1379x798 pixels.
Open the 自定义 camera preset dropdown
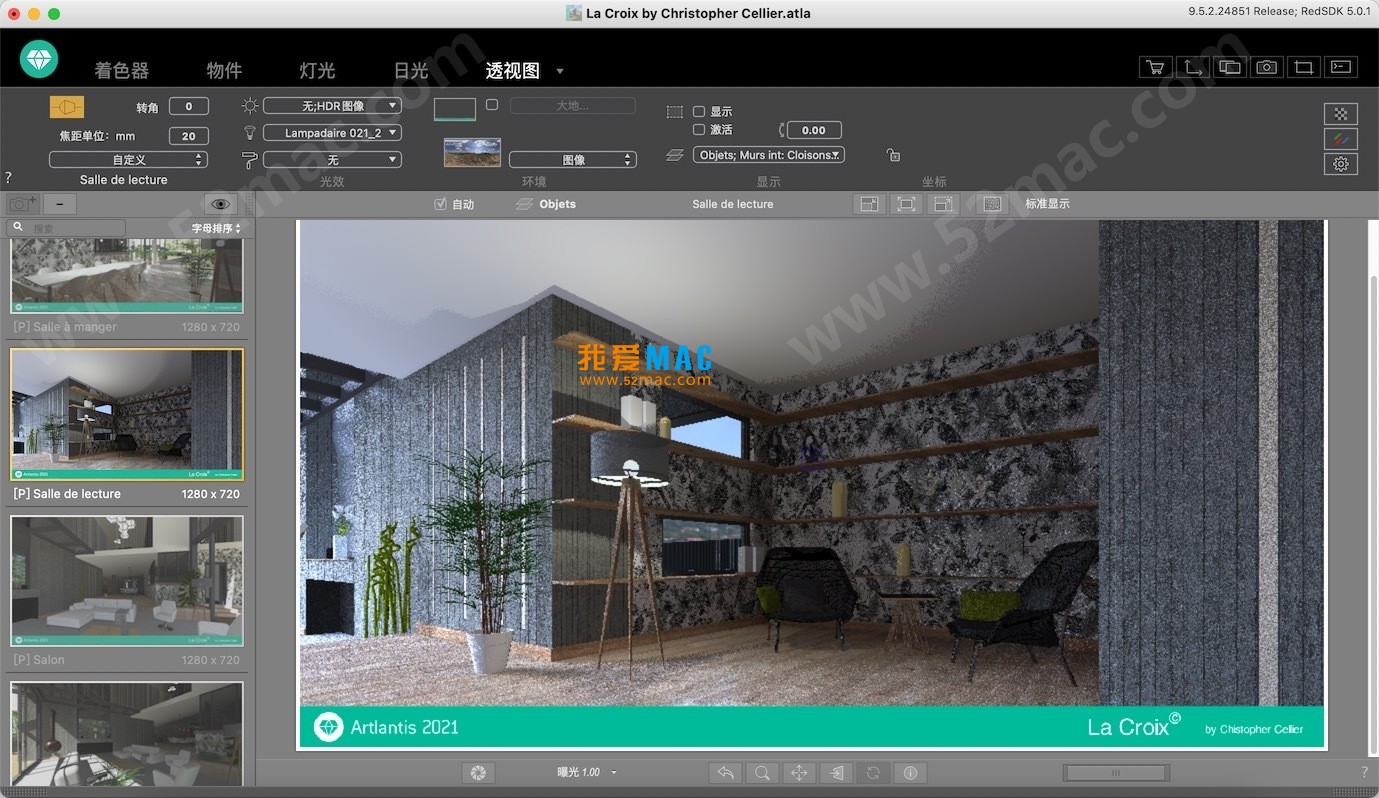click(x=128, y=159)
